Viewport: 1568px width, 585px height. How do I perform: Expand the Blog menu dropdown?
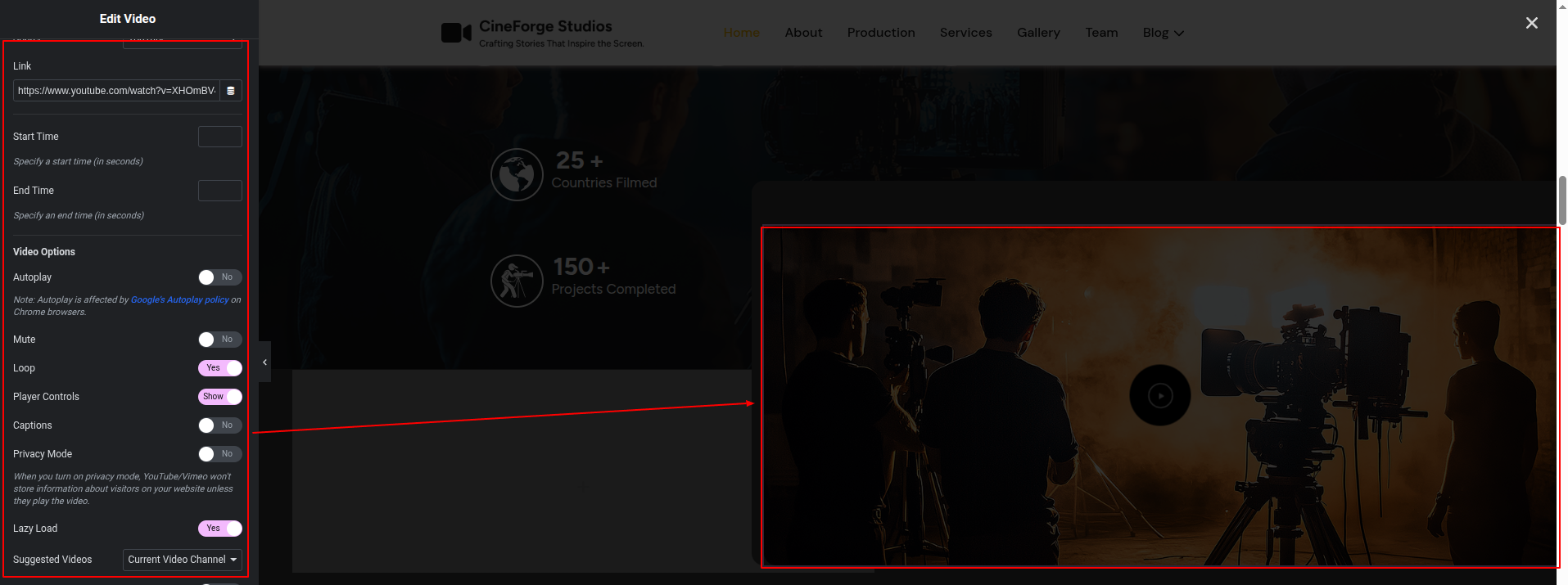tap(1163, 33)
